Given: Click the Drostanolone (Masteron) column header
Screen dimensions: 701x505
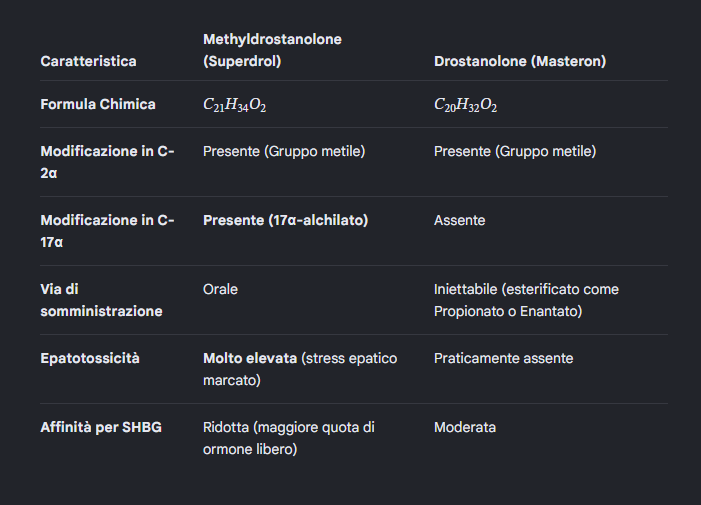Looking at the screenshot, I should (520, 61).
